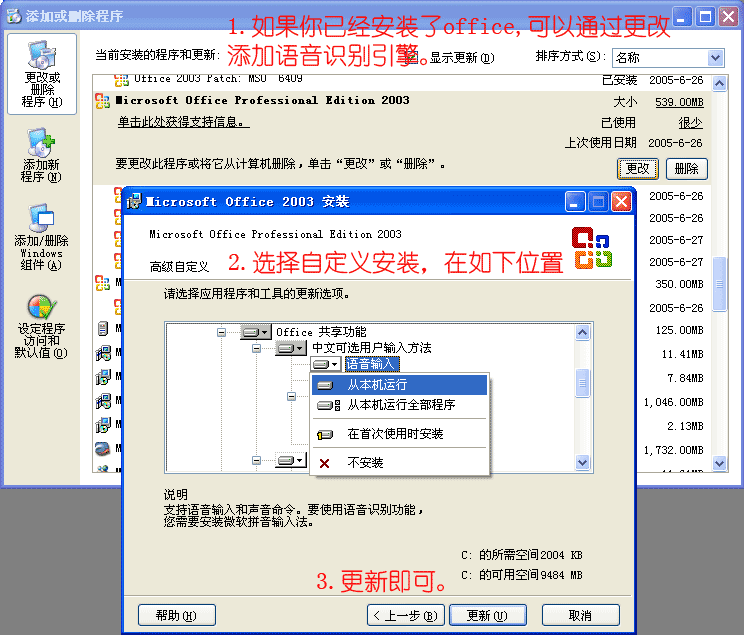
Task: Click program icon beside 1,732.00MB row
Action: (102, 448)
